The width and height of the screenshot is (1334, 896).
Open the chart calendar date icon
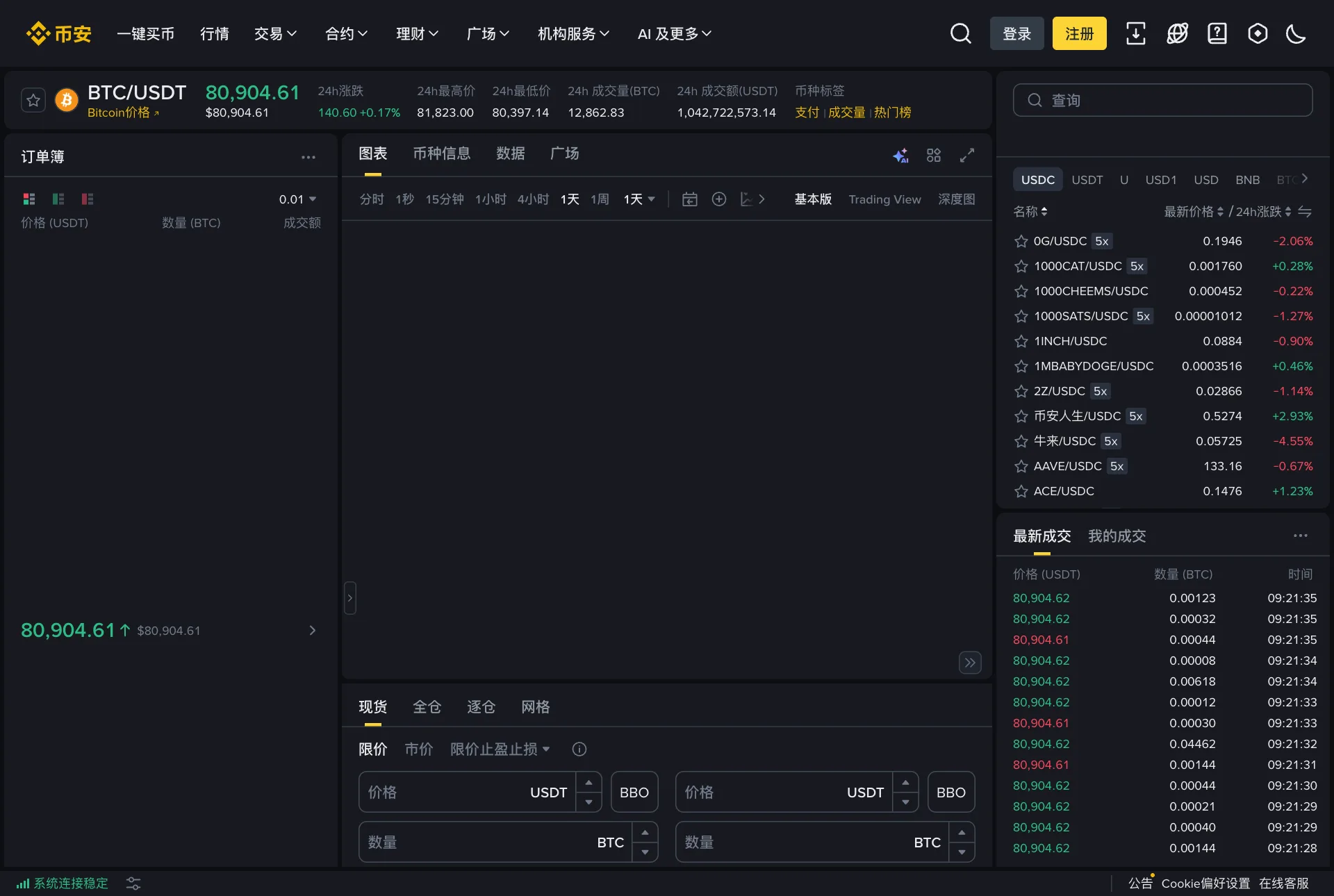click(690, 199)
